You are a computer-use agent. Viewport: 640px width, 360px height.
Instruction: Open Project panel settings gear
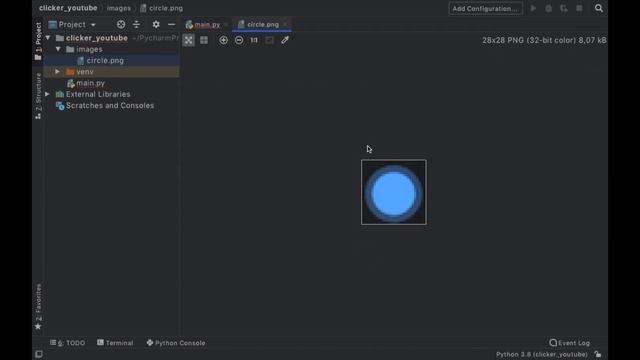156,24
